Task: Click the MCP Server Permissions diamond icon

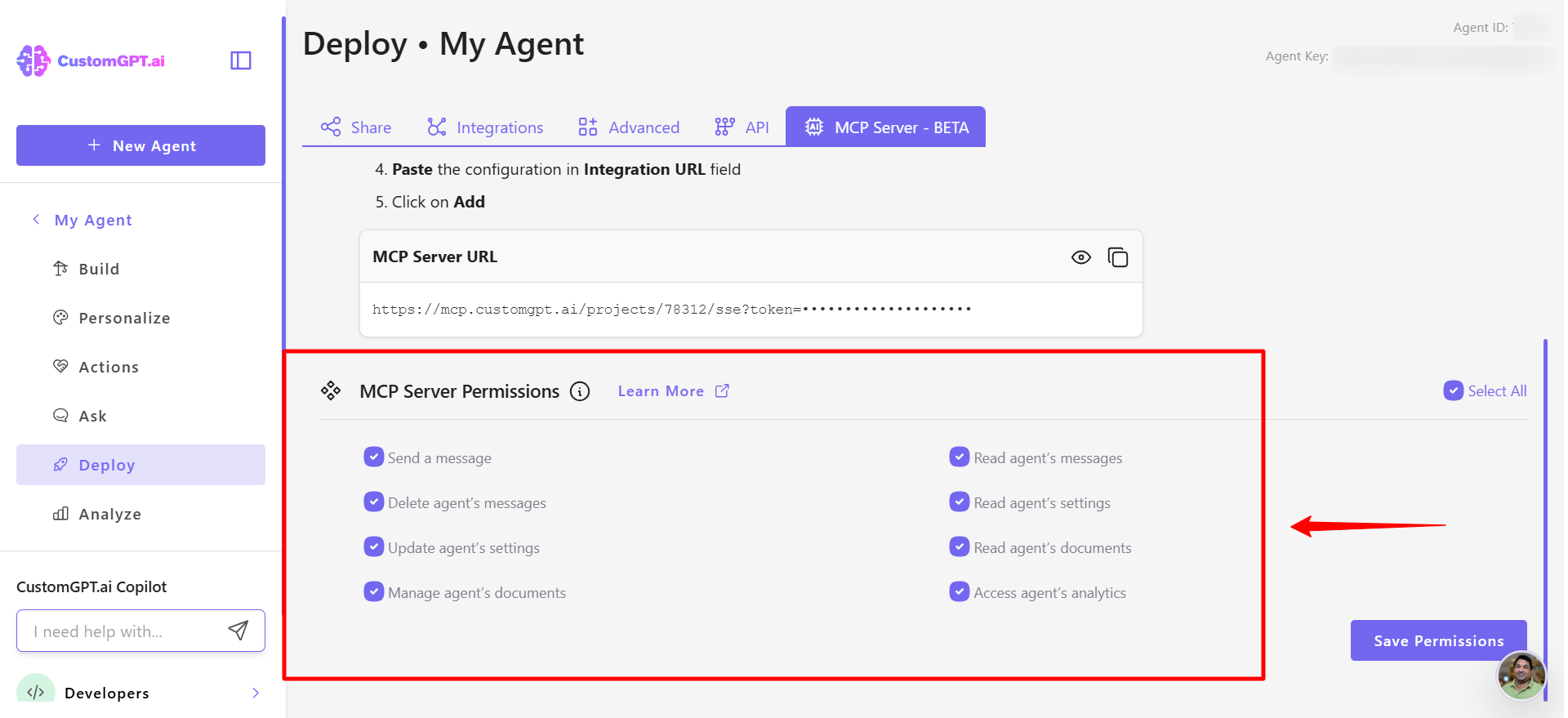Action: coord(331,390)
